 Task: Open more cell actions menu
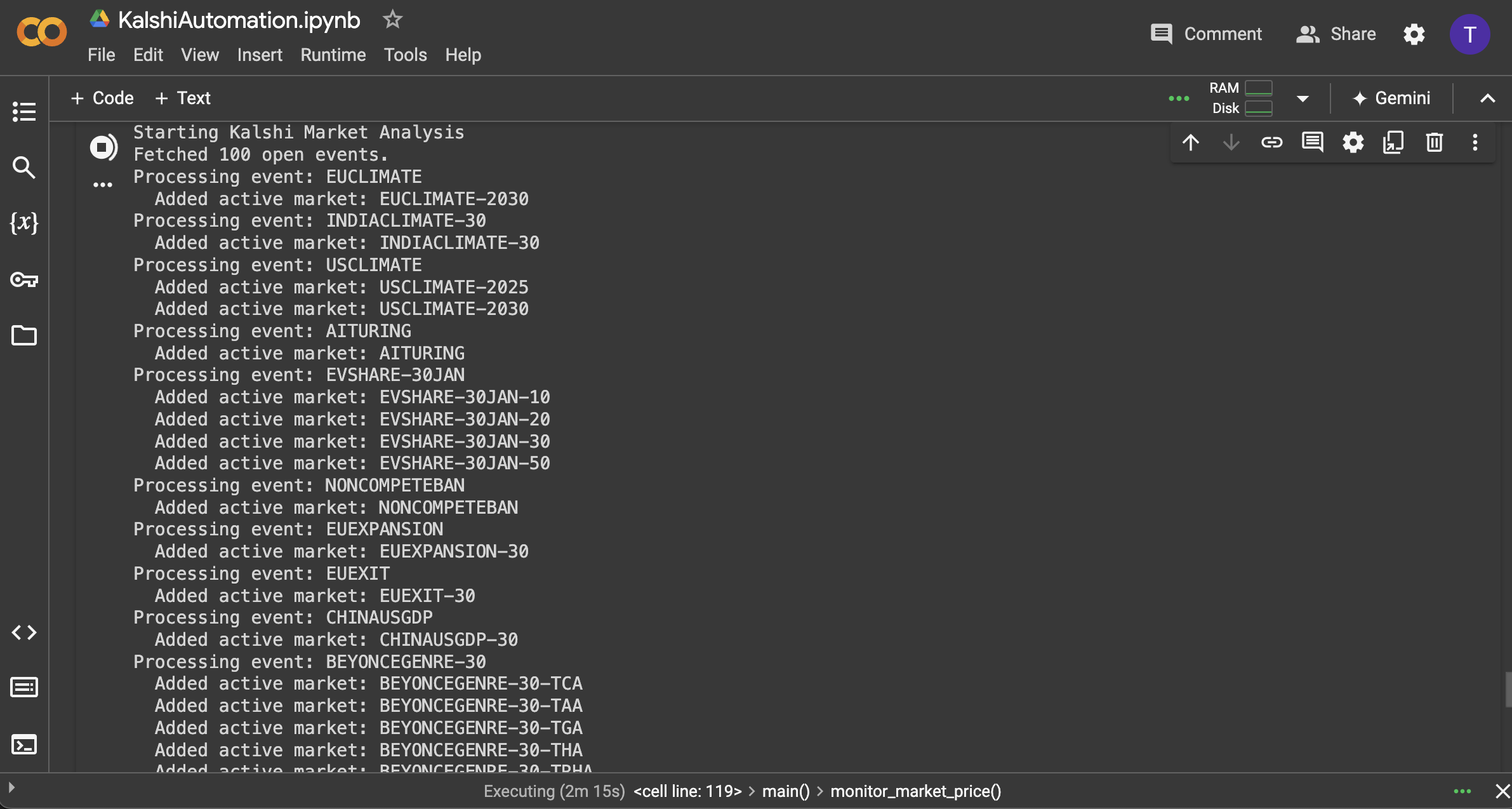[x=1475, y=142]
